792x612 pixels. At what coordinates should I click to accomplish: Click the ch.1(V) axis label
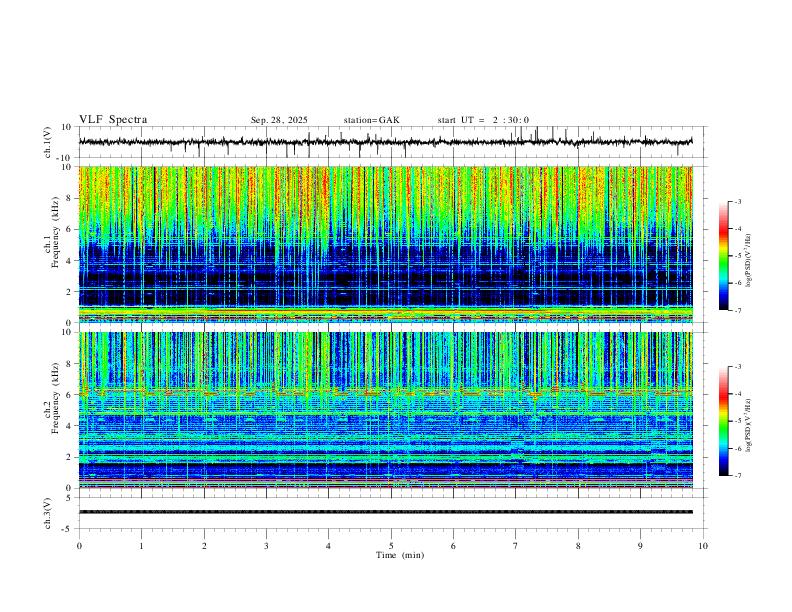coord(46,142)
